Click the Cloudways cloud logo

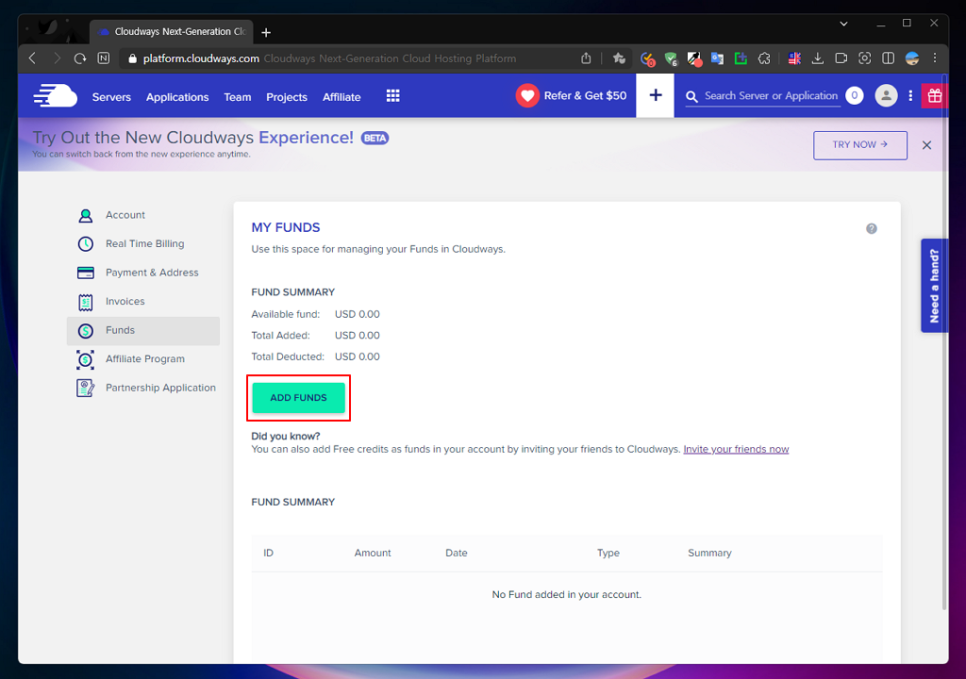[x=55, y=96]
